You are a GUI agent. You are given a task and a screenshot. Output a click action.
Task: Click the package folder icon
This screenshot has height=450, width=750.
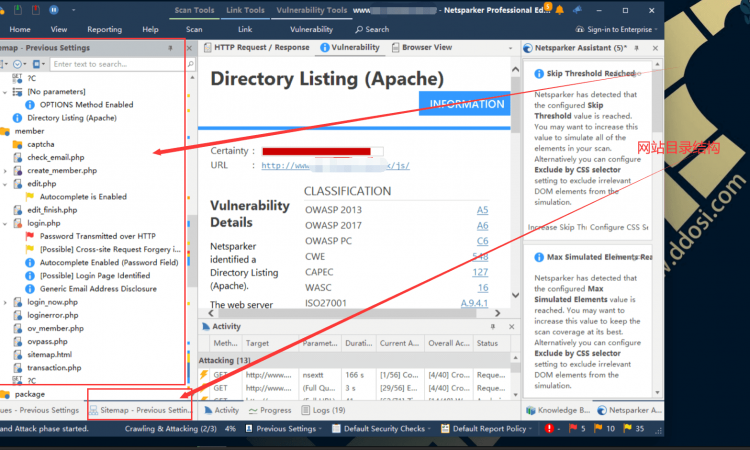click(5, 394)
